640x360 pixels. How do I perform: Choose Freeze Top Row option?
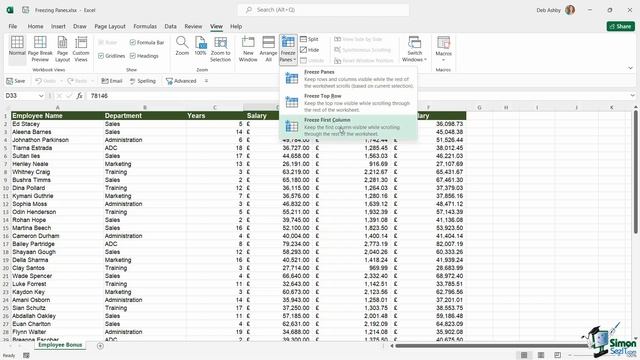[x=348, y=103]
